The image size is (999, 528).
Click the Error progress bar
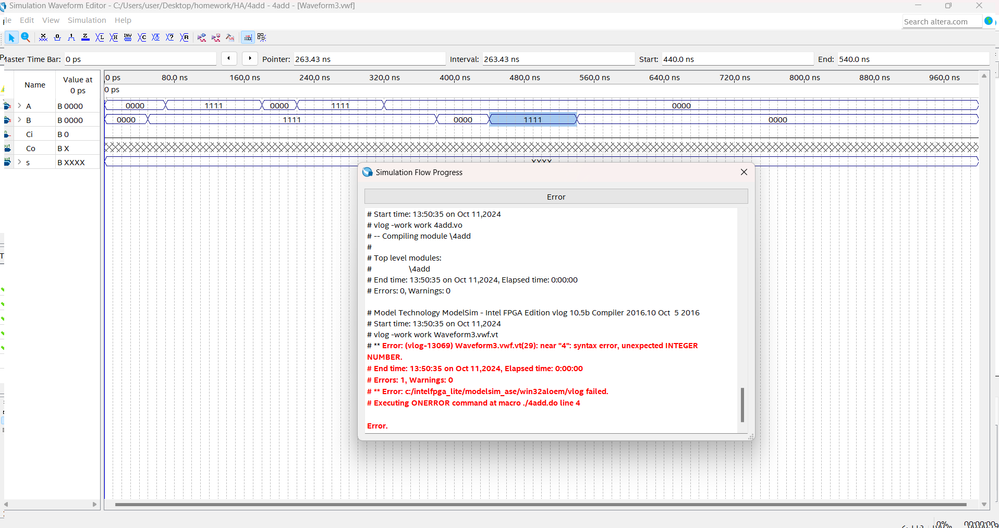point(556,197)
